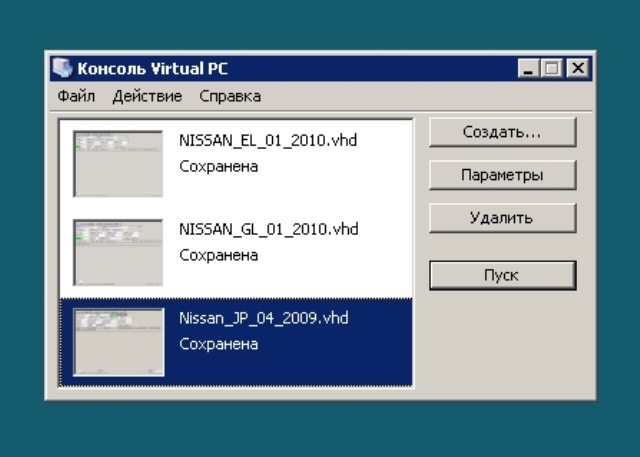Click the Удалить button
Image resolution: width=640 pixels, height=457 pixels.
click(502, 217)
